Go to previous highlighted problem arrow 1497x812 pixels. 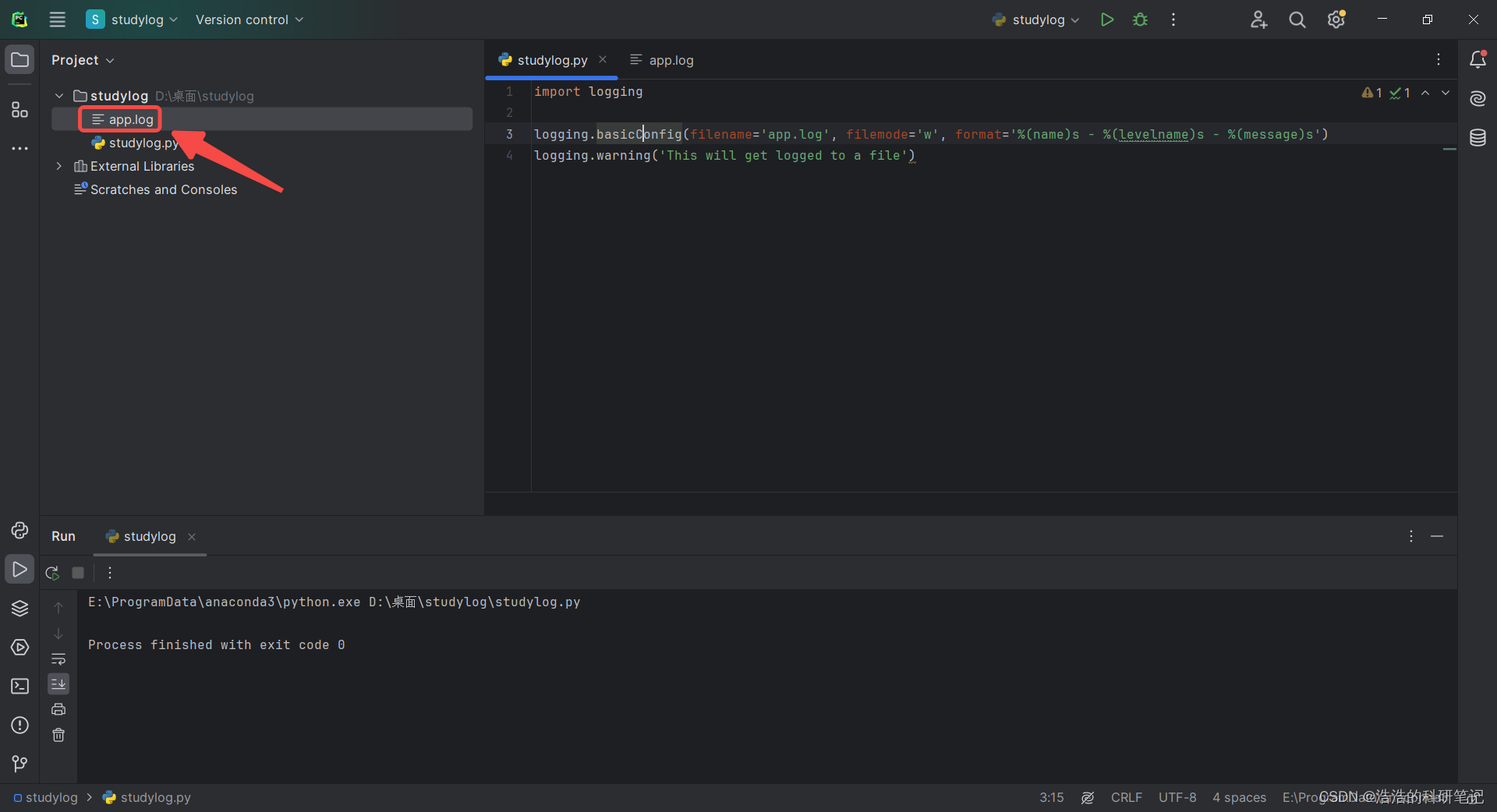[1425, 93]
